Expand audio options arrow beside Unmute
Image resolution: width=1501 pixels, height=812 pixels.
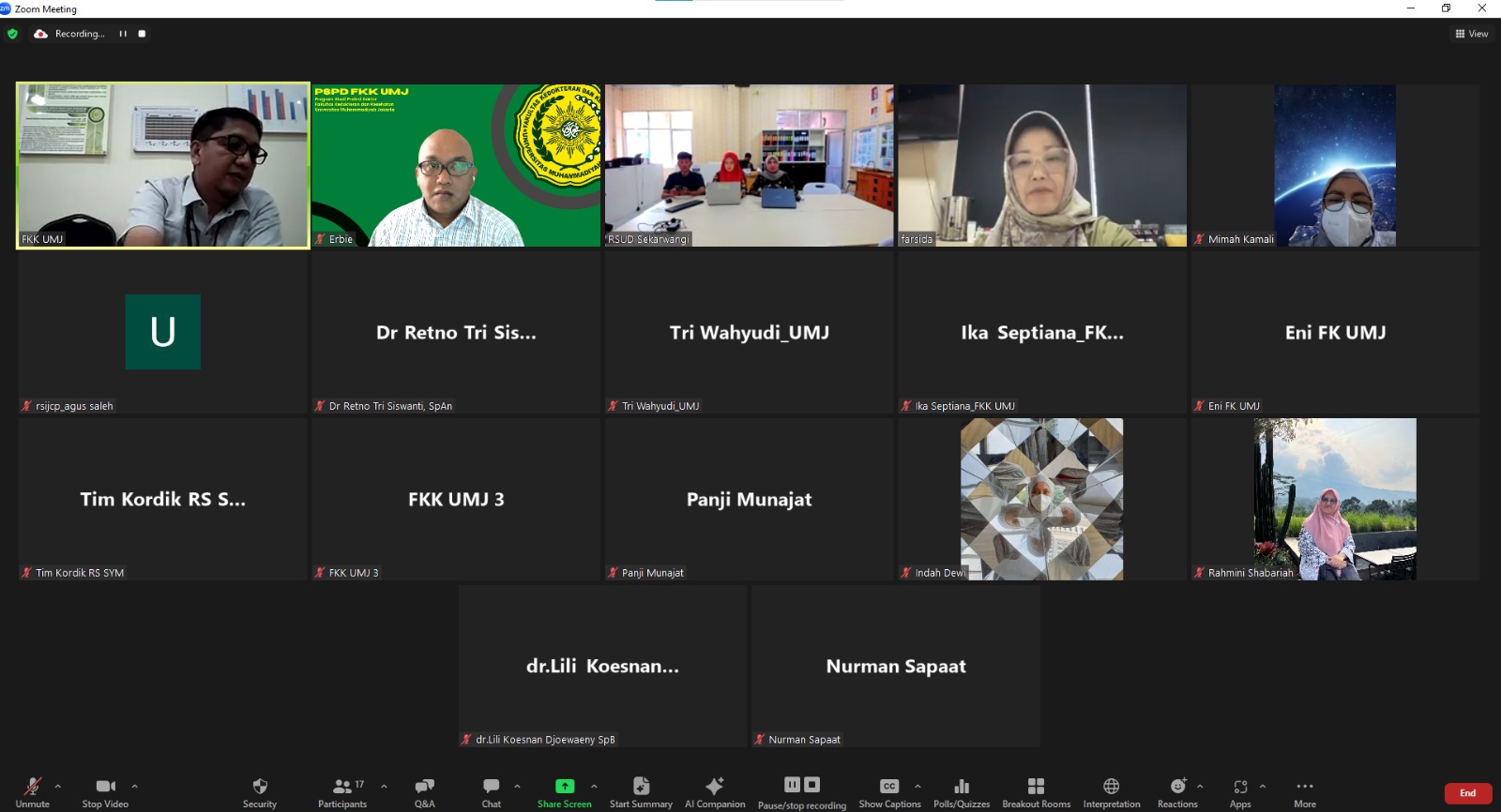(x=58, y=786)
